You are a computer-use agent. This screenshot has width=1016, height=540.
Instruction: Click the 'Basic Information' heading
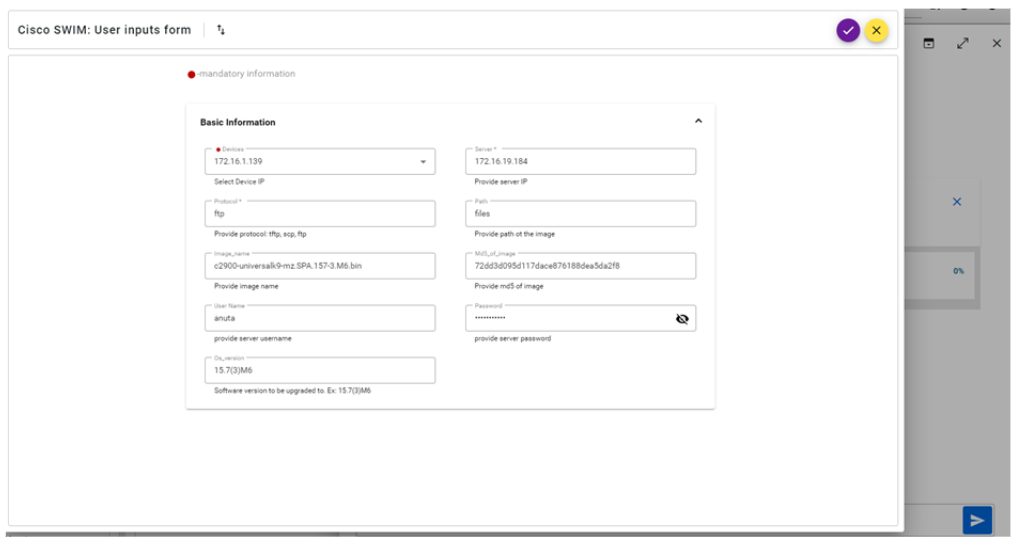click(238, 122)
